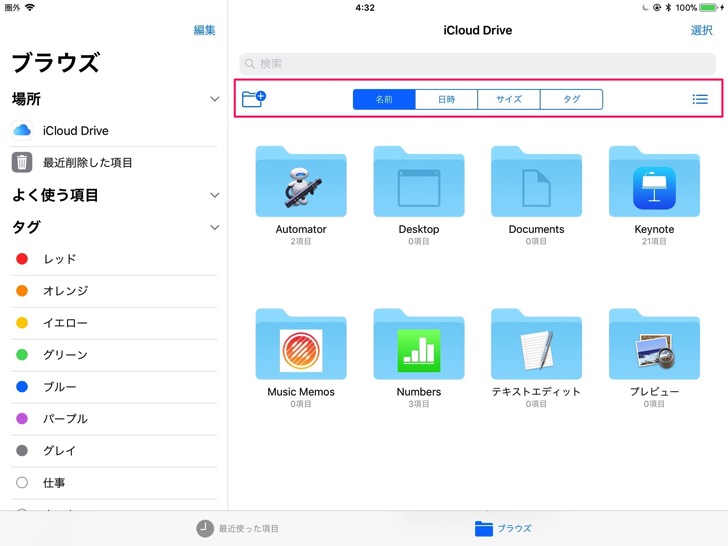This screenshot has width=728, height=546.
Task: Open the Automator folder
Action: tap(301, 182)
